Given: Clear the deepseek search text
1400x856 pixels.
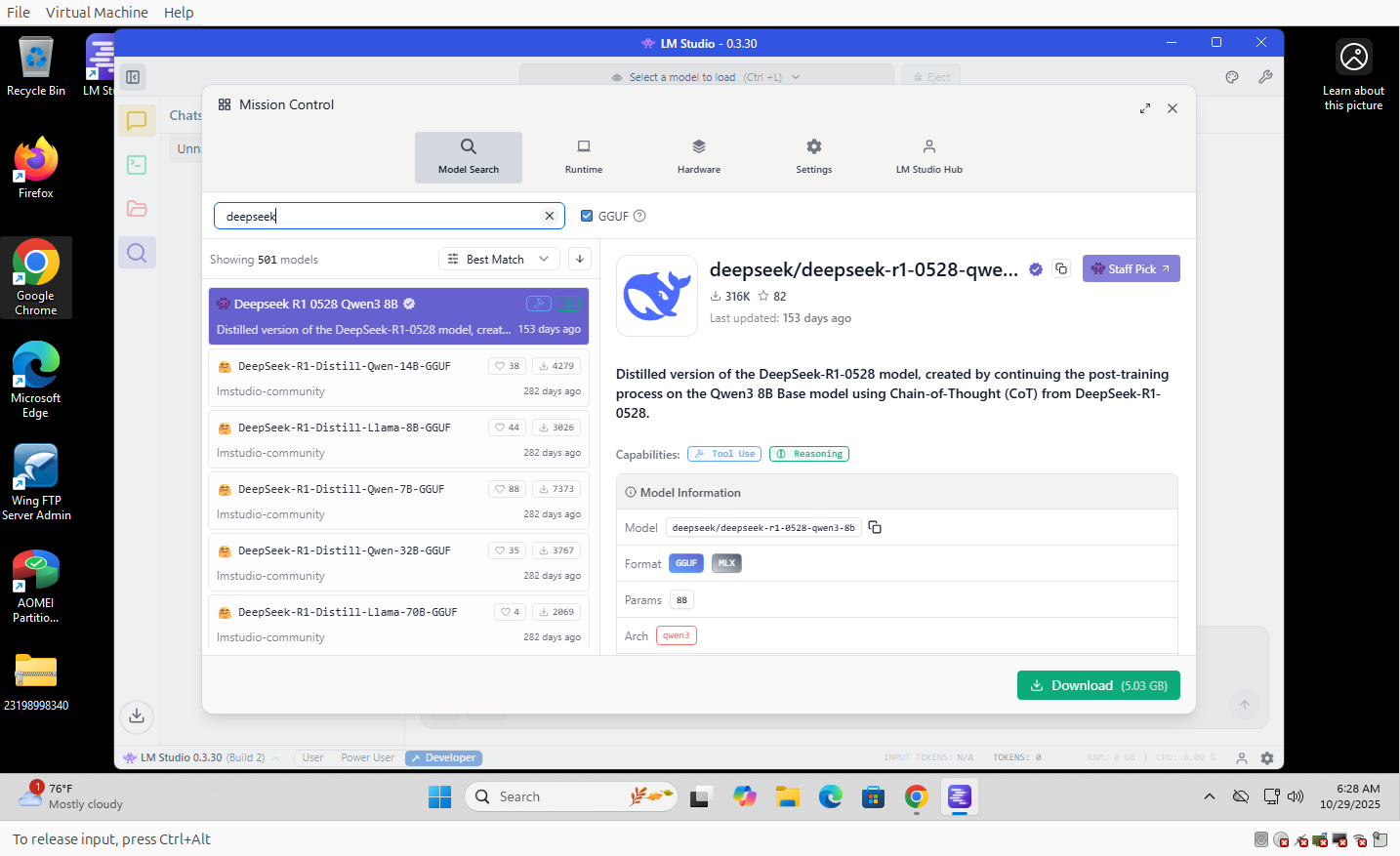Looking at the screenshot, I should click(x=549, y=216).
